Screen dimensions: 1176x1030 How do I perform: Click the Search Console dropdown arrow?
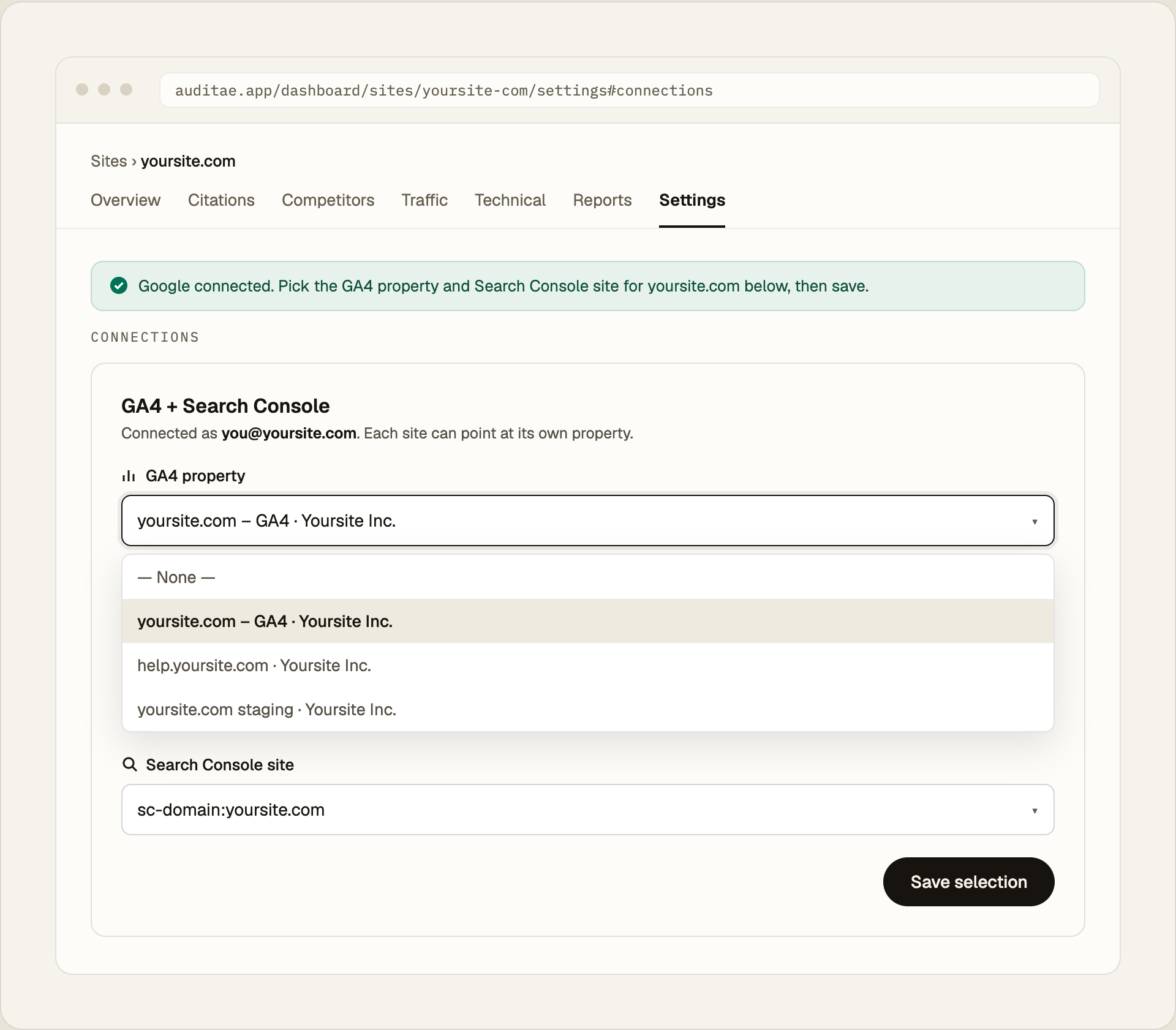click(x=1035, y=811)
